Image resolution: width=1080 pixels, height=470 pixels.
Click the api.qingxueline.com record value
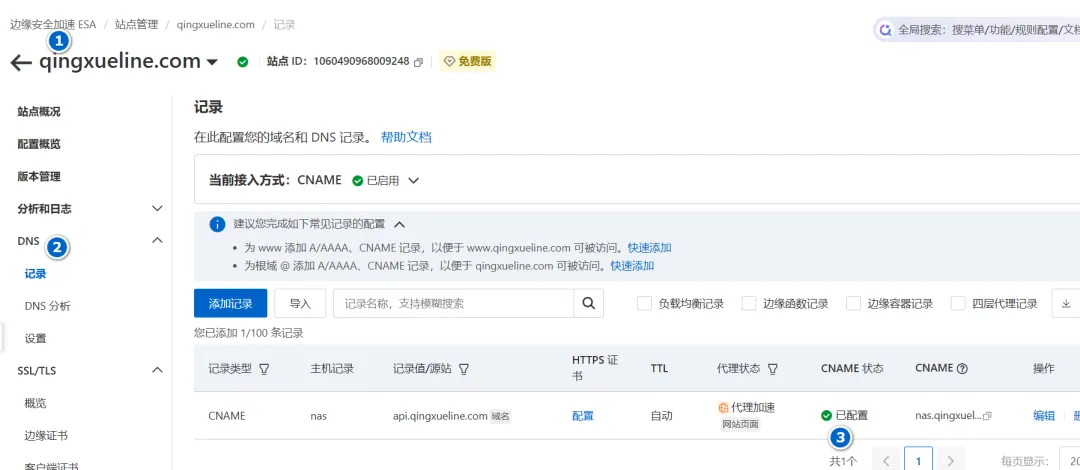tap(439, 416)
